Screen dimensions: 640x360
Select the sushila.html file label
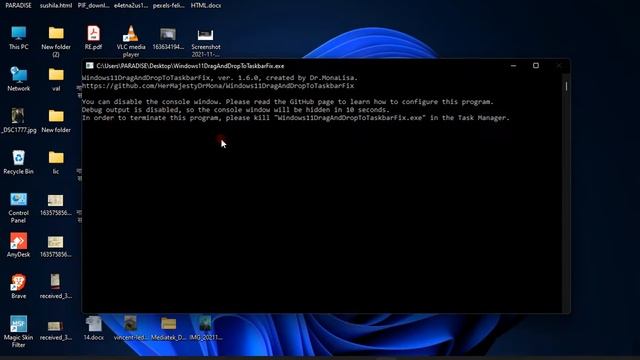56,5
